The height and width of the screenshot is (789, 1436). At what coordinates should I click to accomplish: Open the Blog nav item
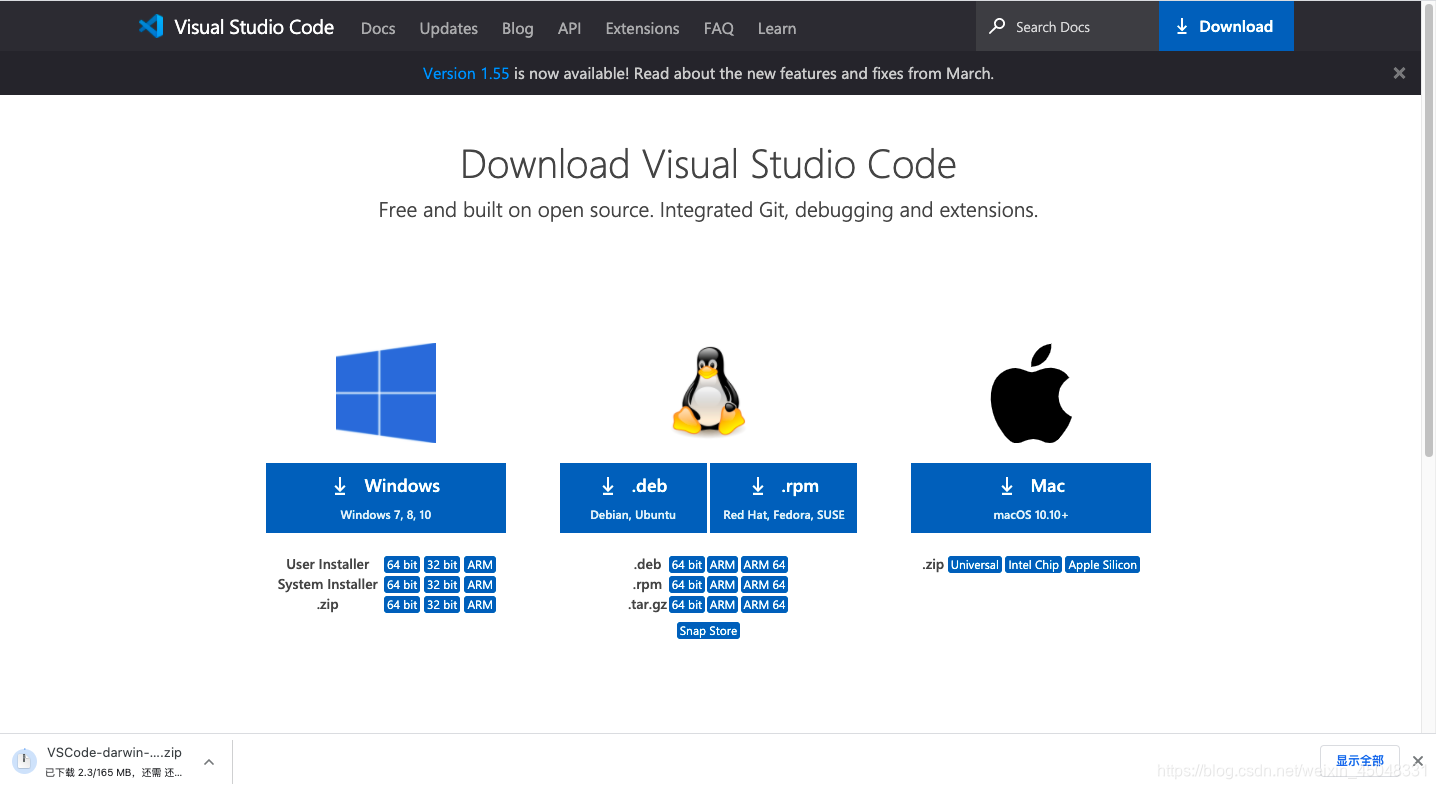518,28
